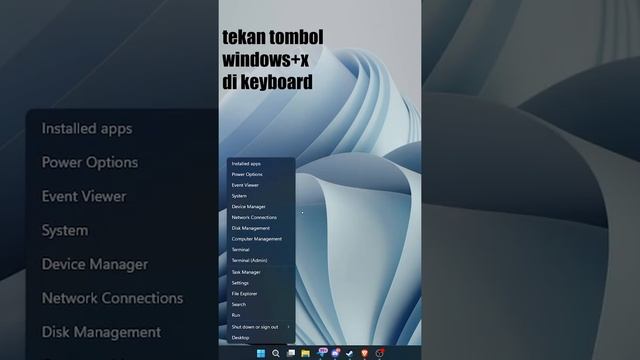
Task: Open the round red-badged icon after Brave
Action: coord(380,353)
